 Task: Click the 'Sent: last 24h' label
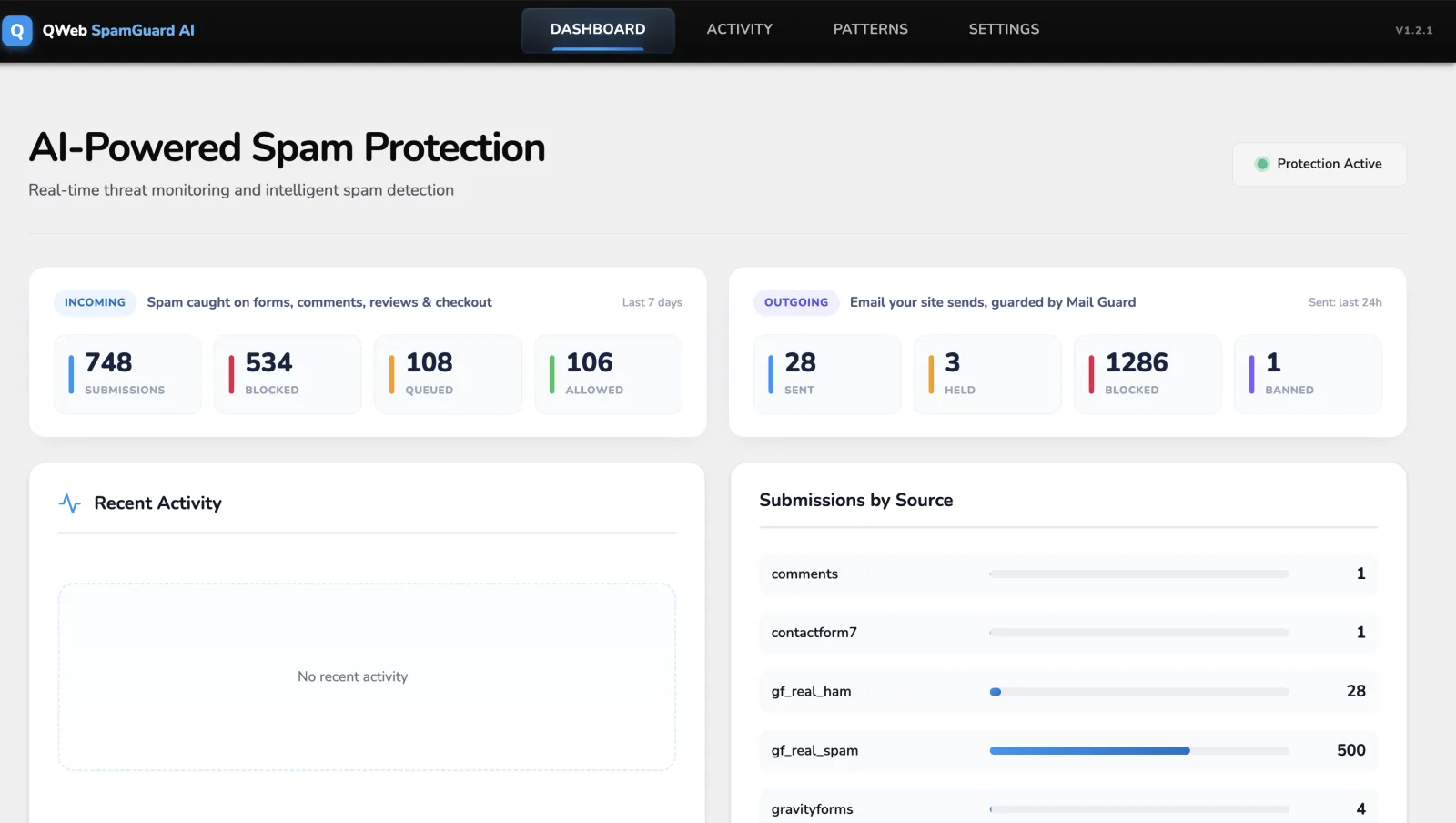1345,302
